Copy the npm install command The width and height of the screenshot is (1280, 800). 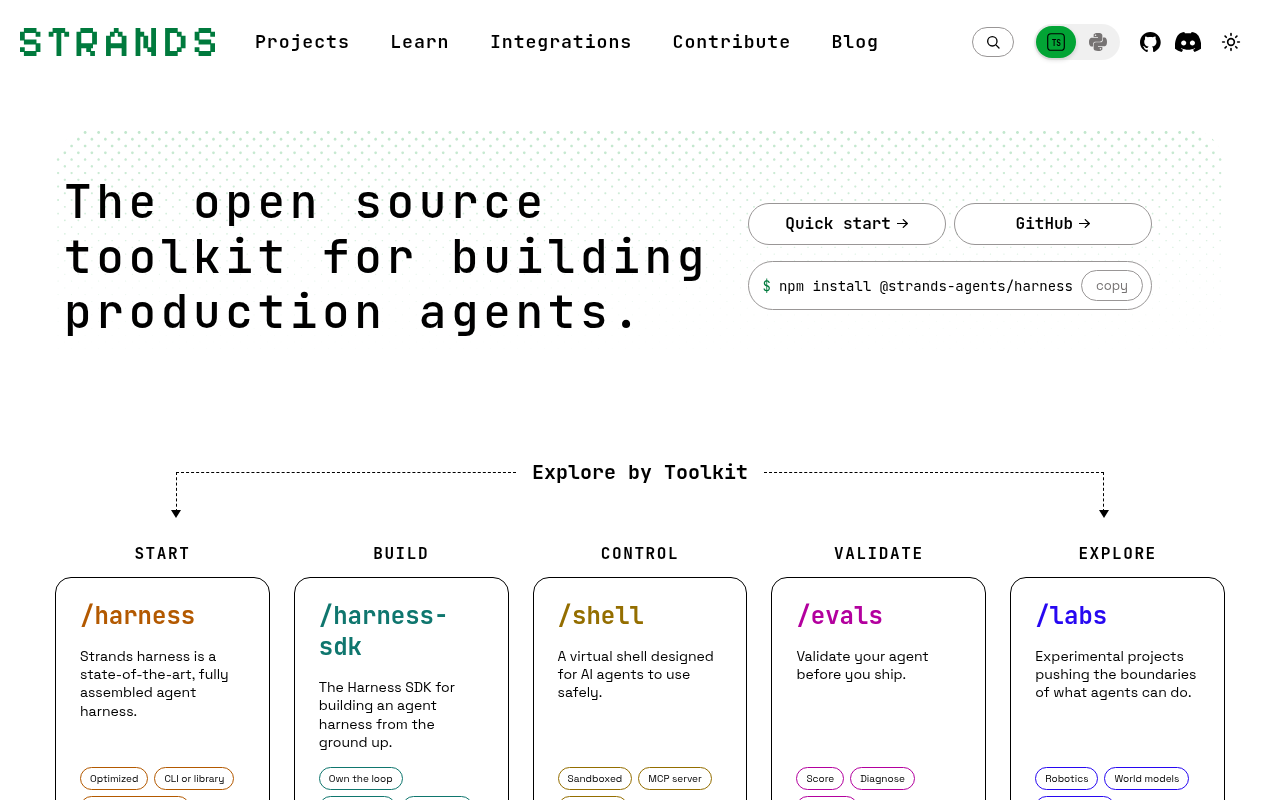pyautogui.click(x=1112, y=286)
